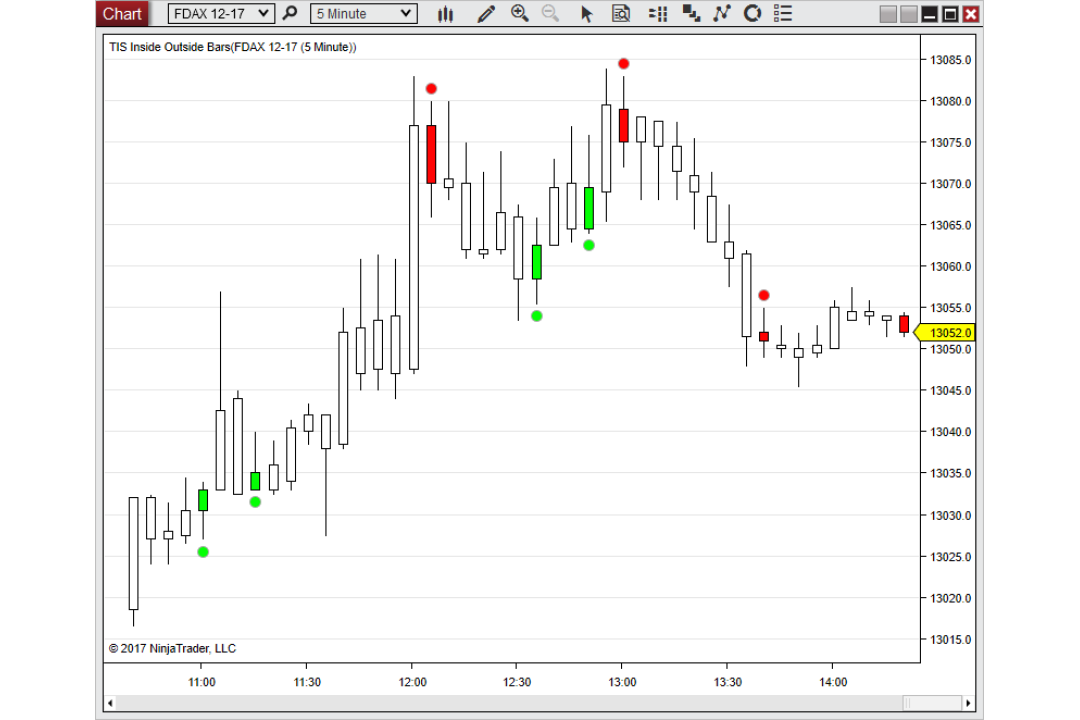Screen dimensions: 1080x720
Task: Open the chart properties list icon
Action: [782, 14]
